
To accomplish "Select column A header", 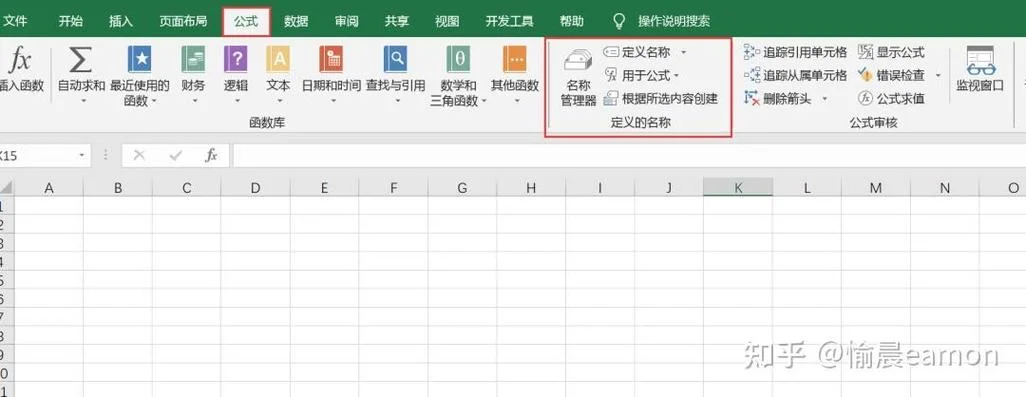I will 49,188.
